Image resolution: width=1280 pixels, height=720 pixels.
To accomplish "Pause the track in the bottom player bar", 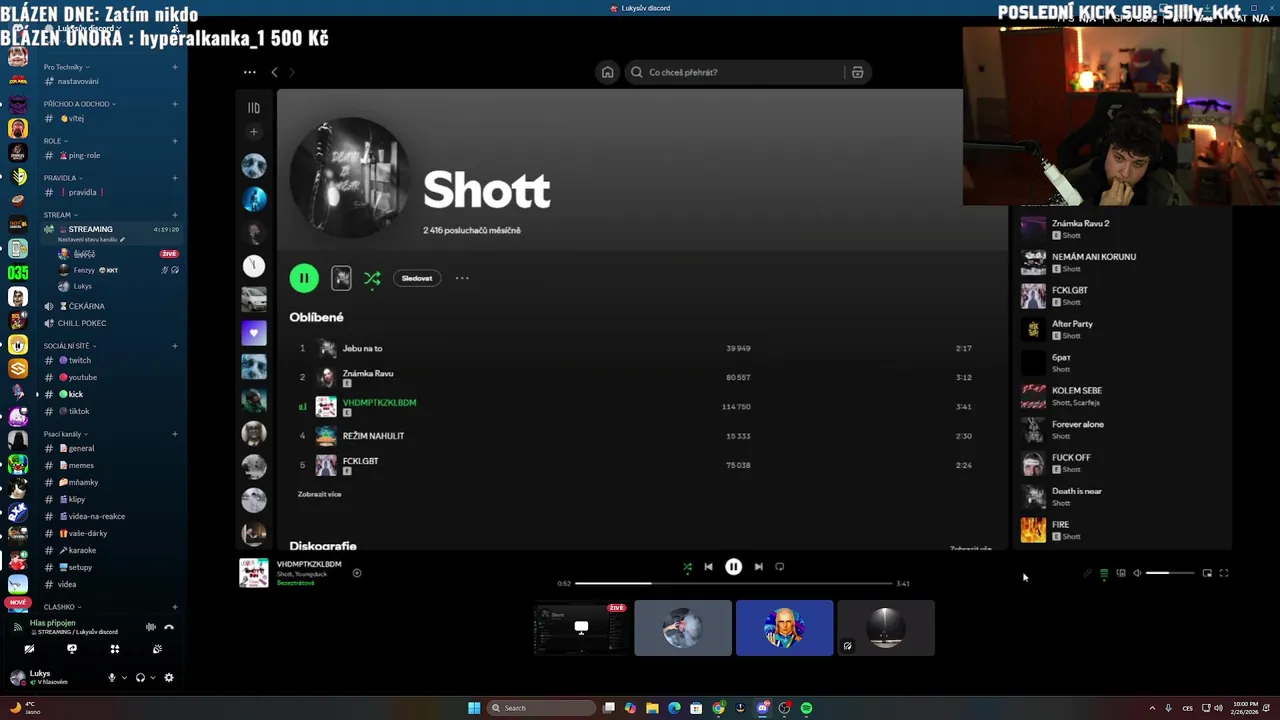I will coord(733,567).
